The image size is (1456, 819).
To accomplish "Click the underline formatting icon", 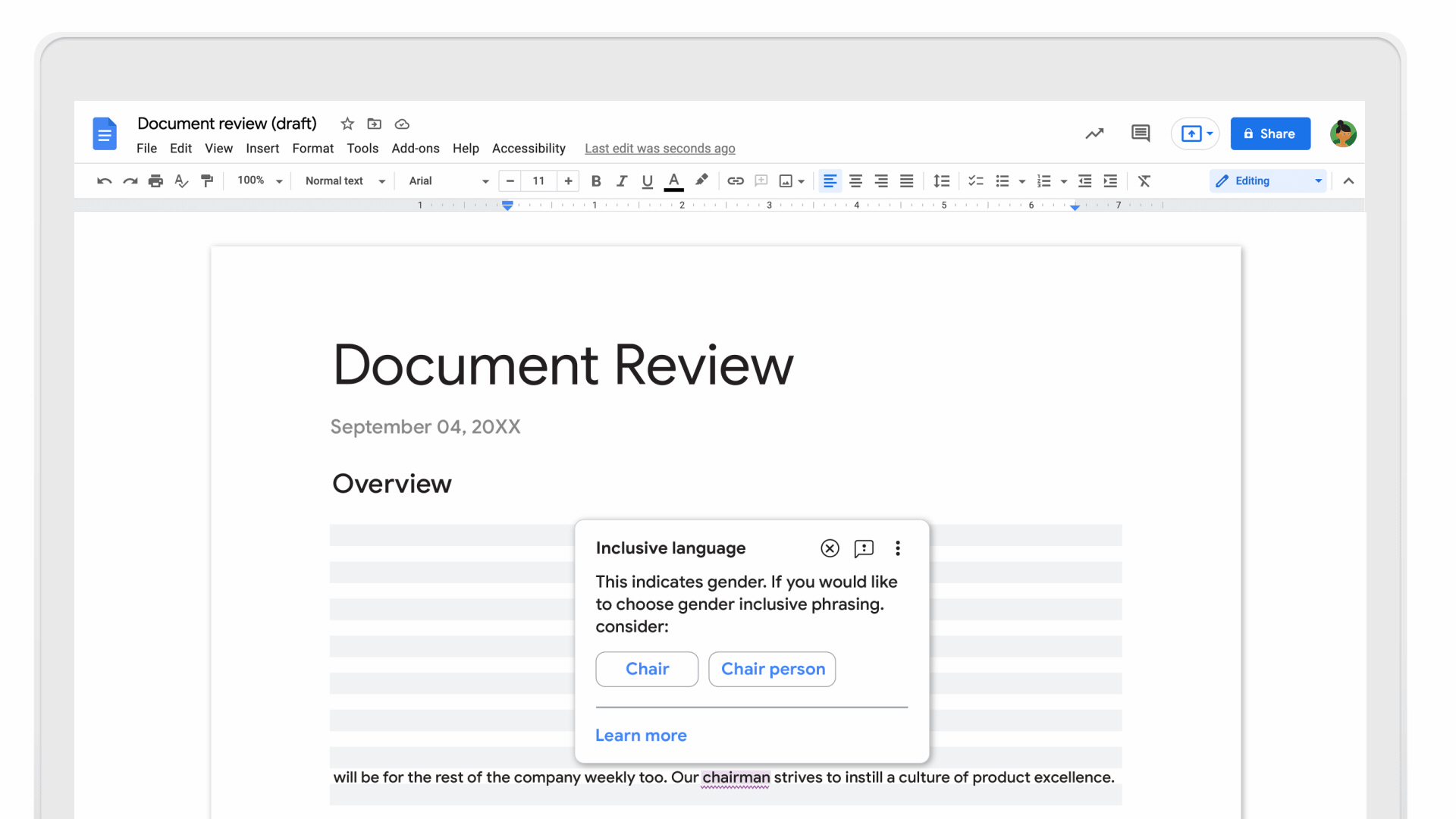I will click(x=646, y=181).
